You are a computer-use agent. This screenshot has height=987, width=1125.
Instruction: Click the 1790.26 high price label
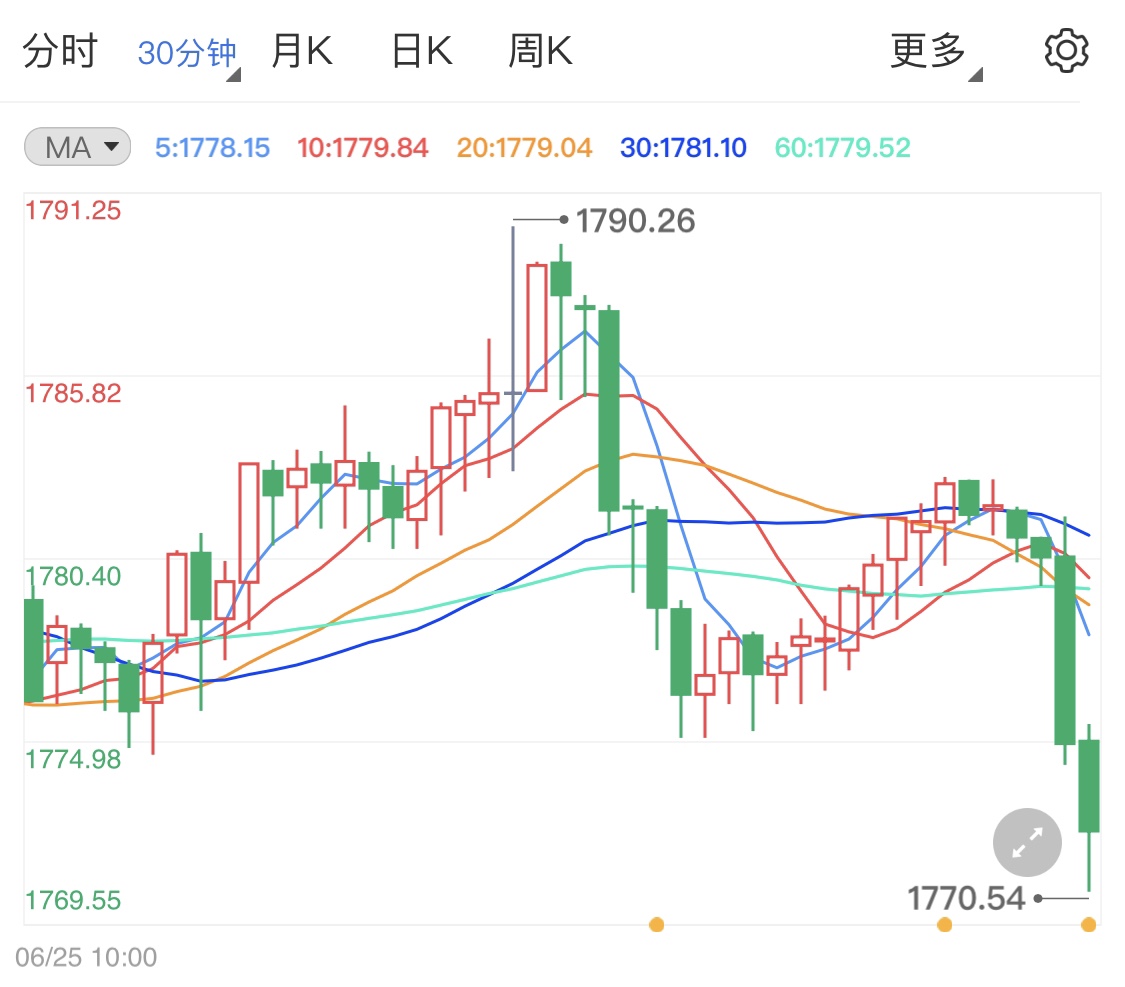click(x=636, y=220)
